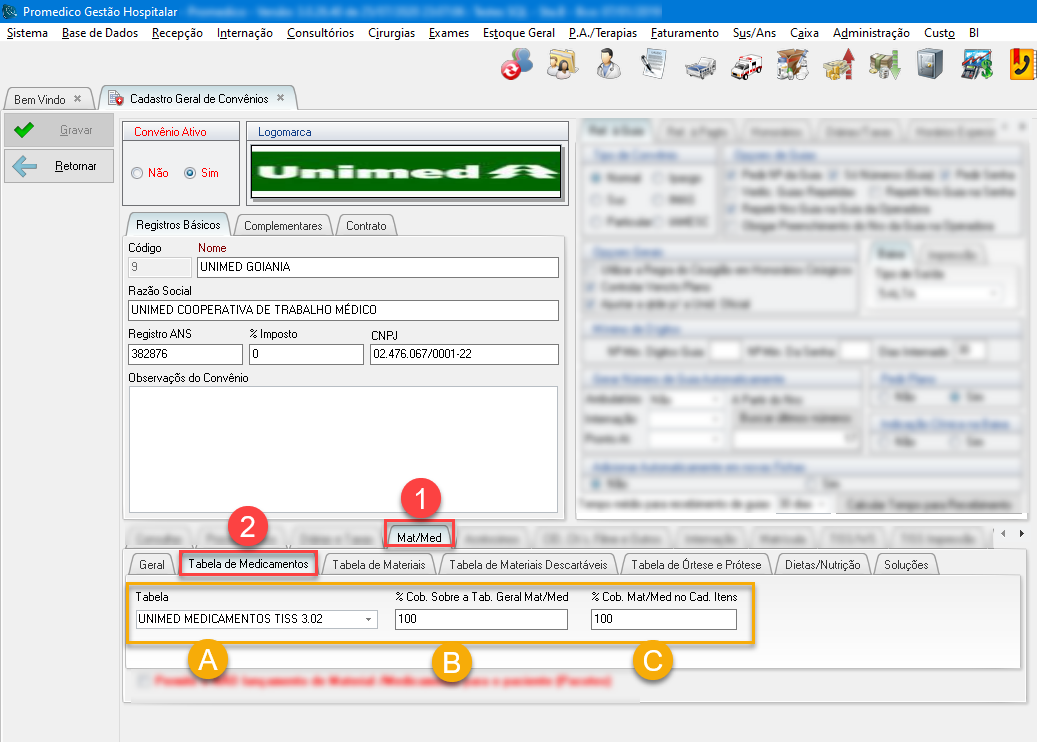
Task: Open the Caixa menu
Action: tap(804, 33)
